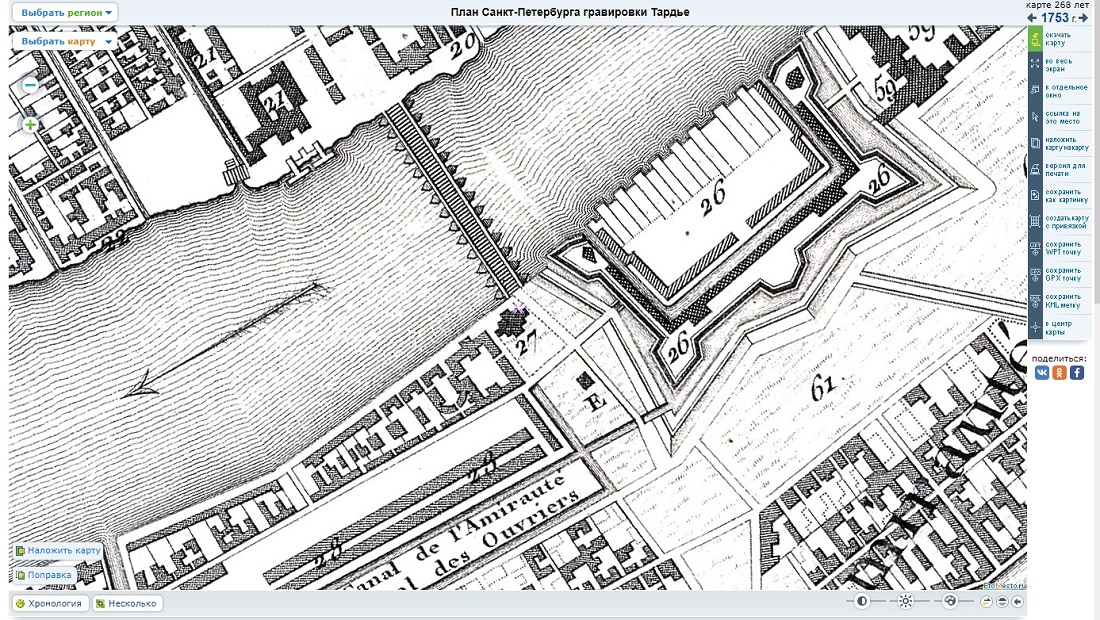Click the 'Несколько' button
This screenshot has width=1100, height=620.
127,603
